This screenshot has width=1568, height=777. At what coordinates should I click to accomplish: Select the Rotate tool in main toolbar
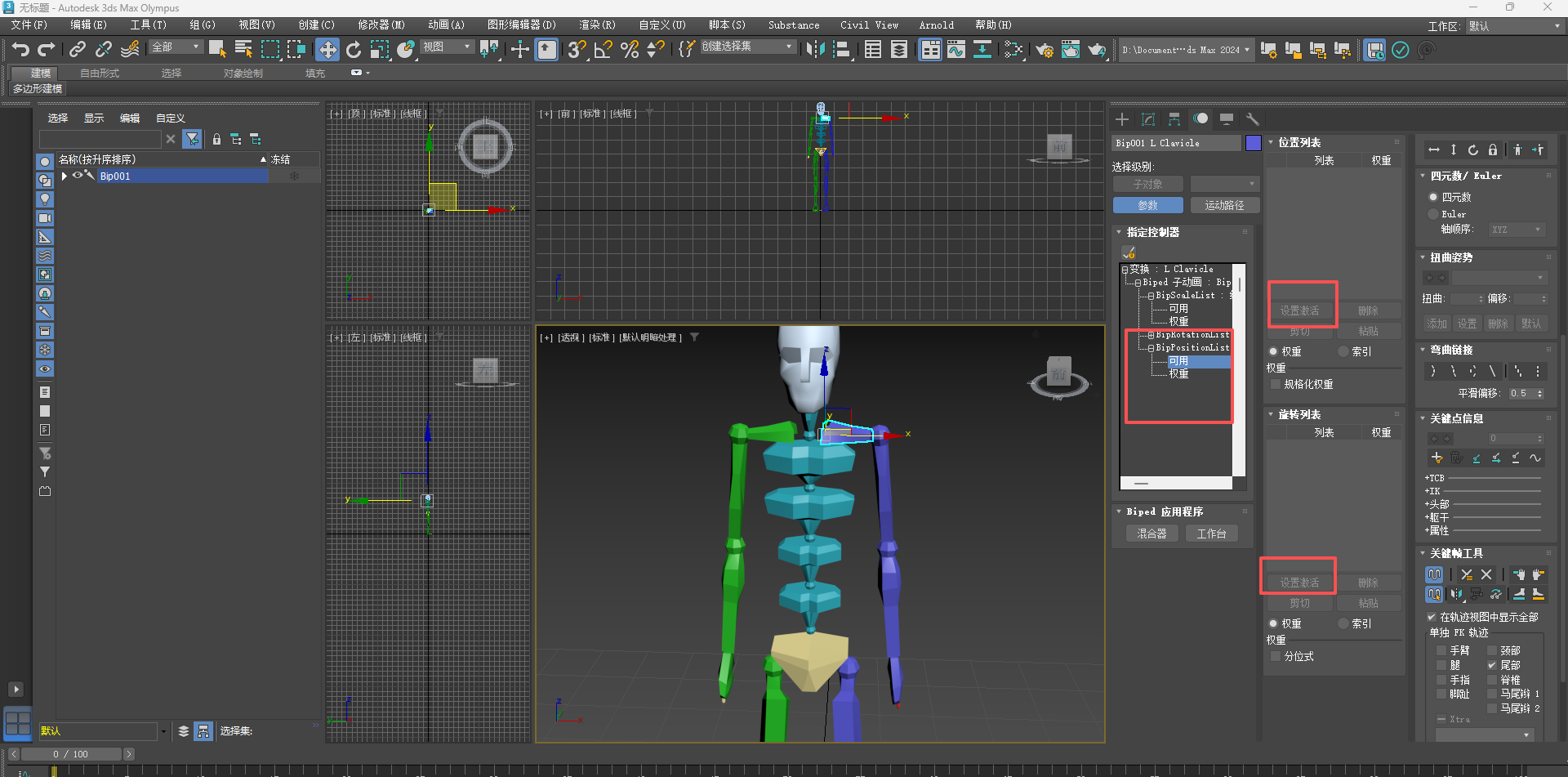[x=354, y=50]
